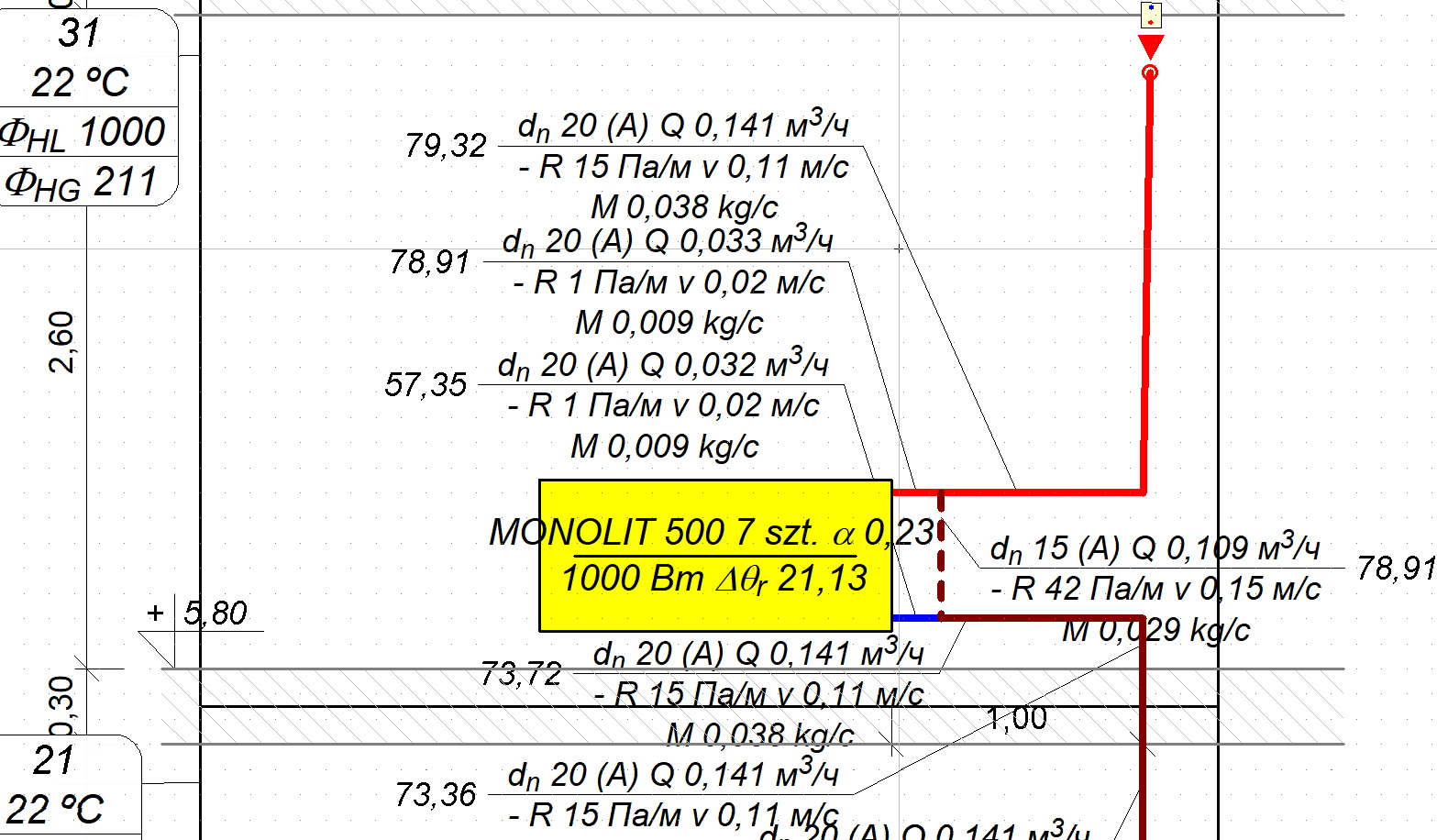Select the 78,91 value beside dn 15 label
1437x840 pixels.
(1396, 569)
